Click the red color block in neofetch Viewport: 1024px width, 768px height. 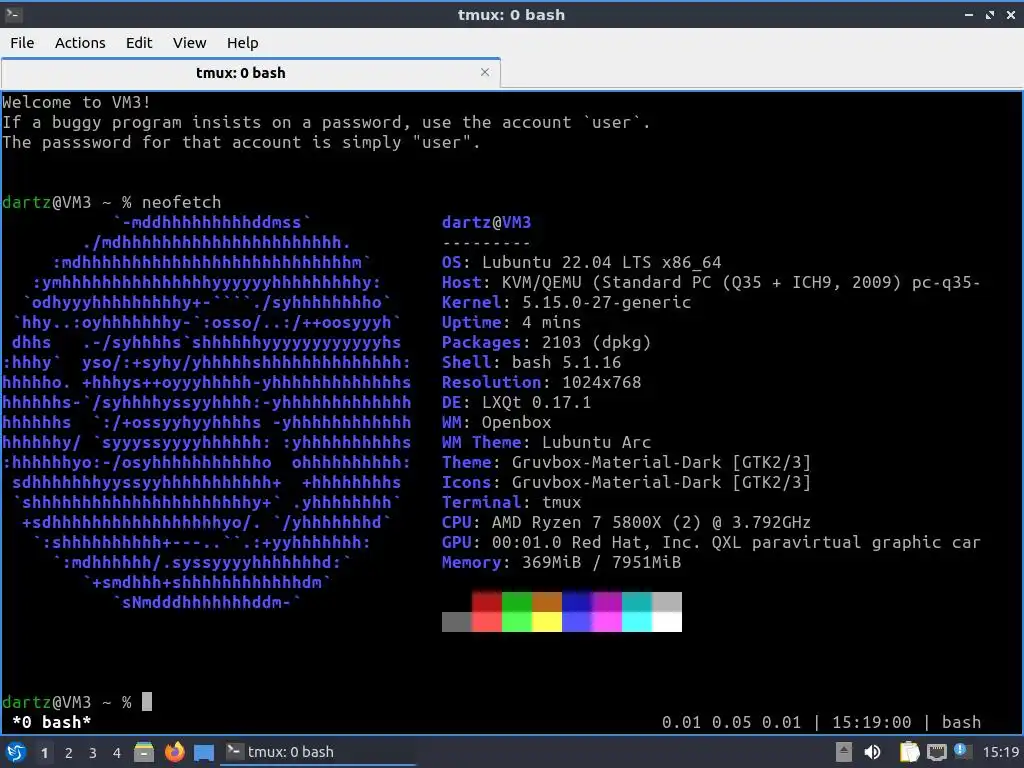click(x=487, y=602)
